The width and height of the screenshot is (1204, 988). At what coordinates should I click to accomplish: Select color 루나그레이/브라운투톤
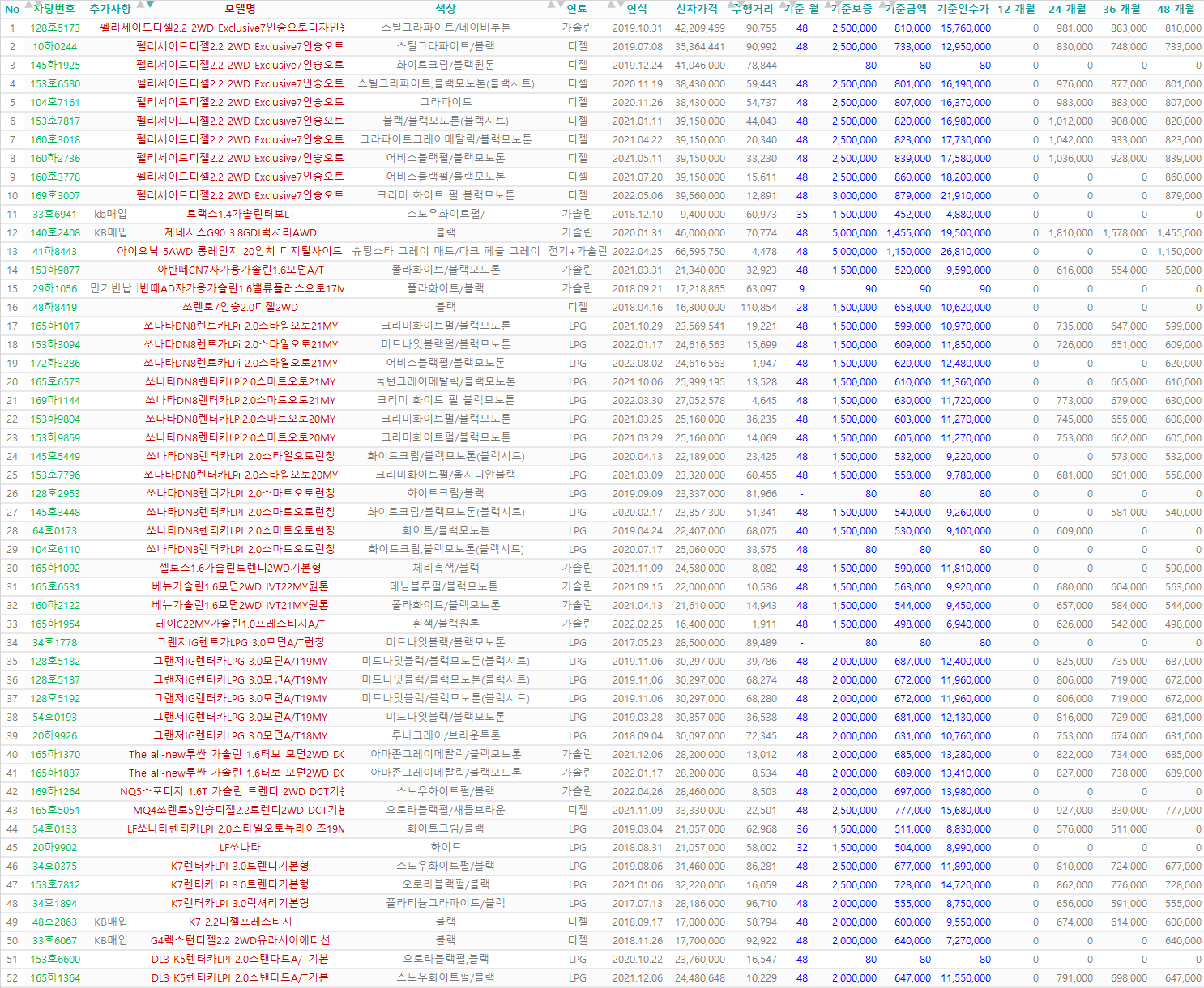(x=446, y=735)
